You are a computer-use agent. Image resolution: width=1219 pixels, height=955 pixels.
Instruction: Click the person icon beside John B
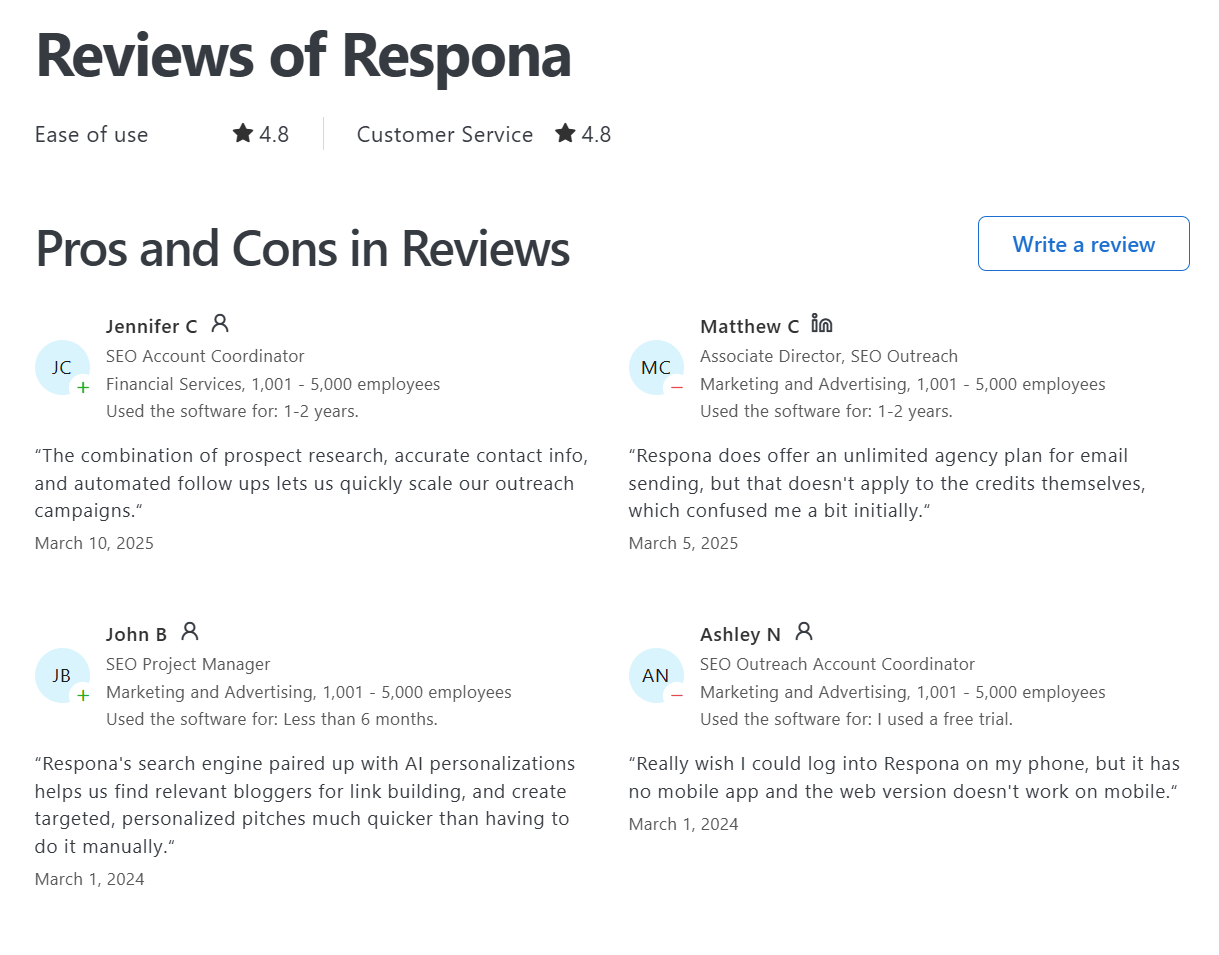coord(190,632)
